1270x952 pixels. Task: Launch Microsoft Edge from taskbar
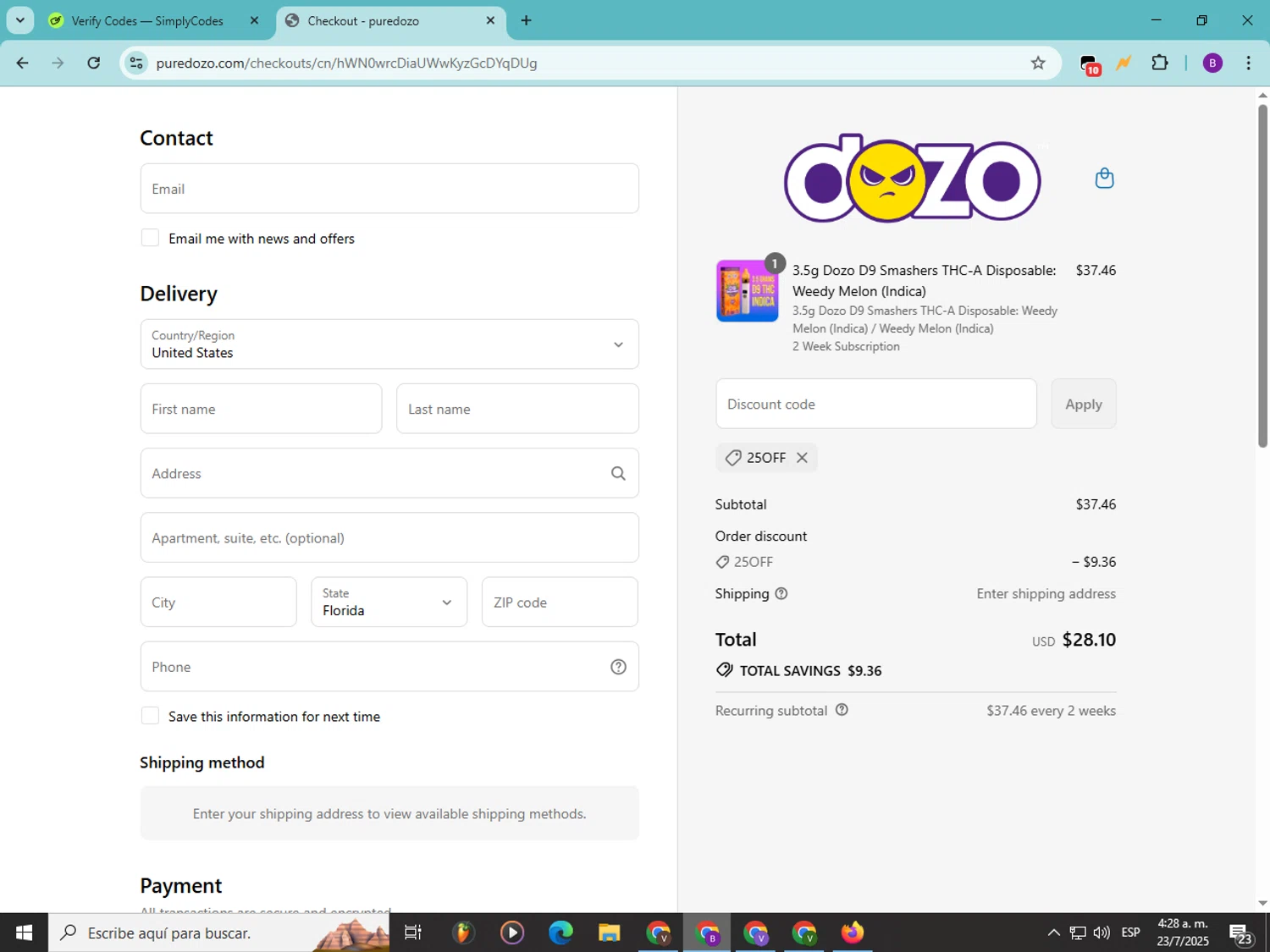[560, 933]
